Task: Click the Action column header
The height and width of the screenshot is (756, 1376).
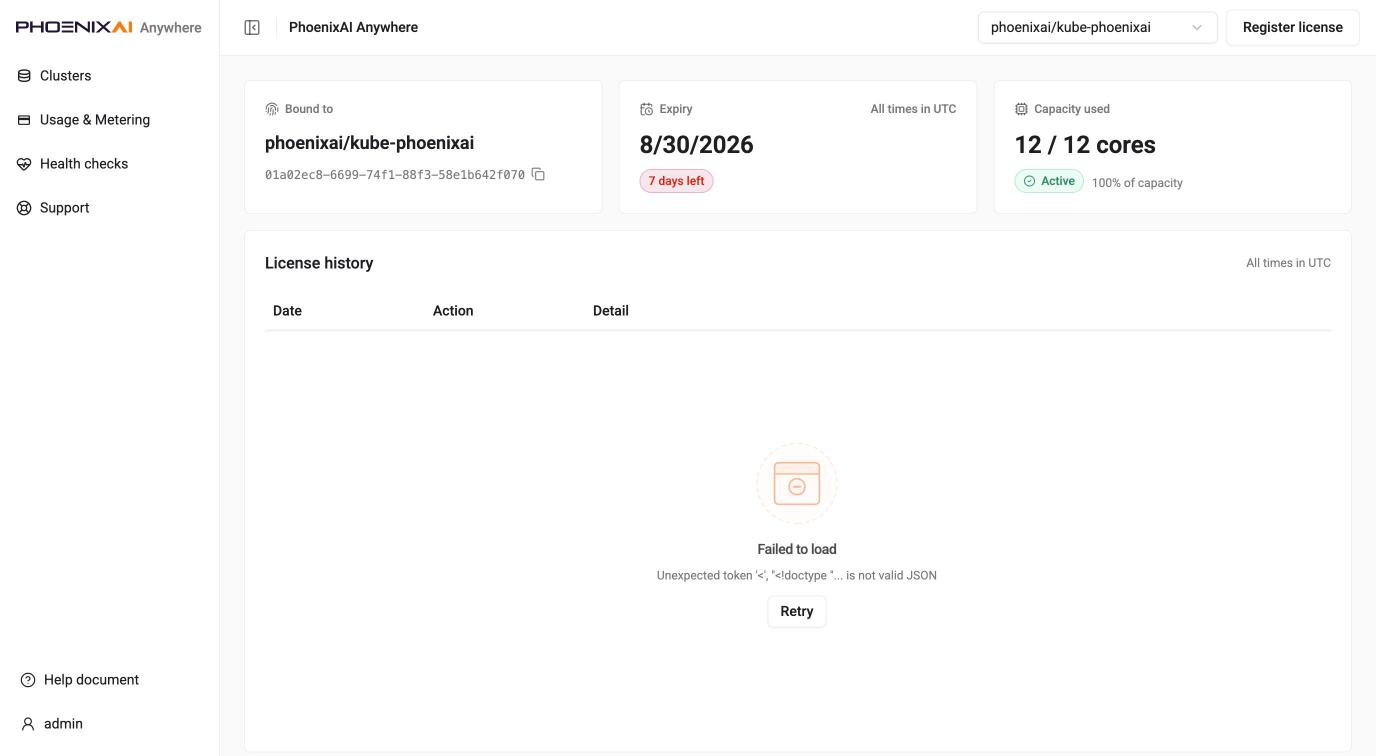Action: tap(453, 311)
